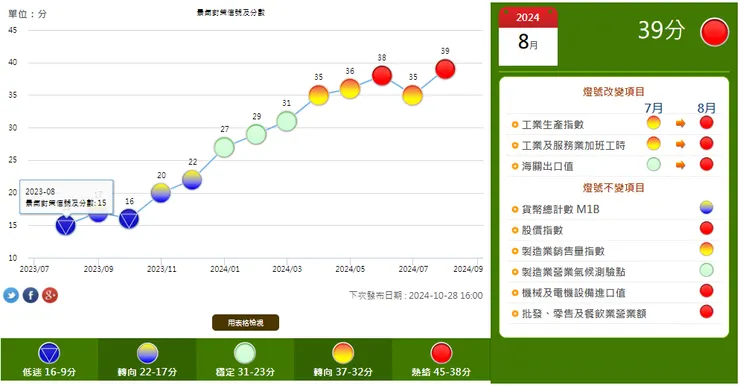Screen dimensions: 740x386
Task: Click the 2024 8月 calendar icon
Action: [x=528, y=37]
